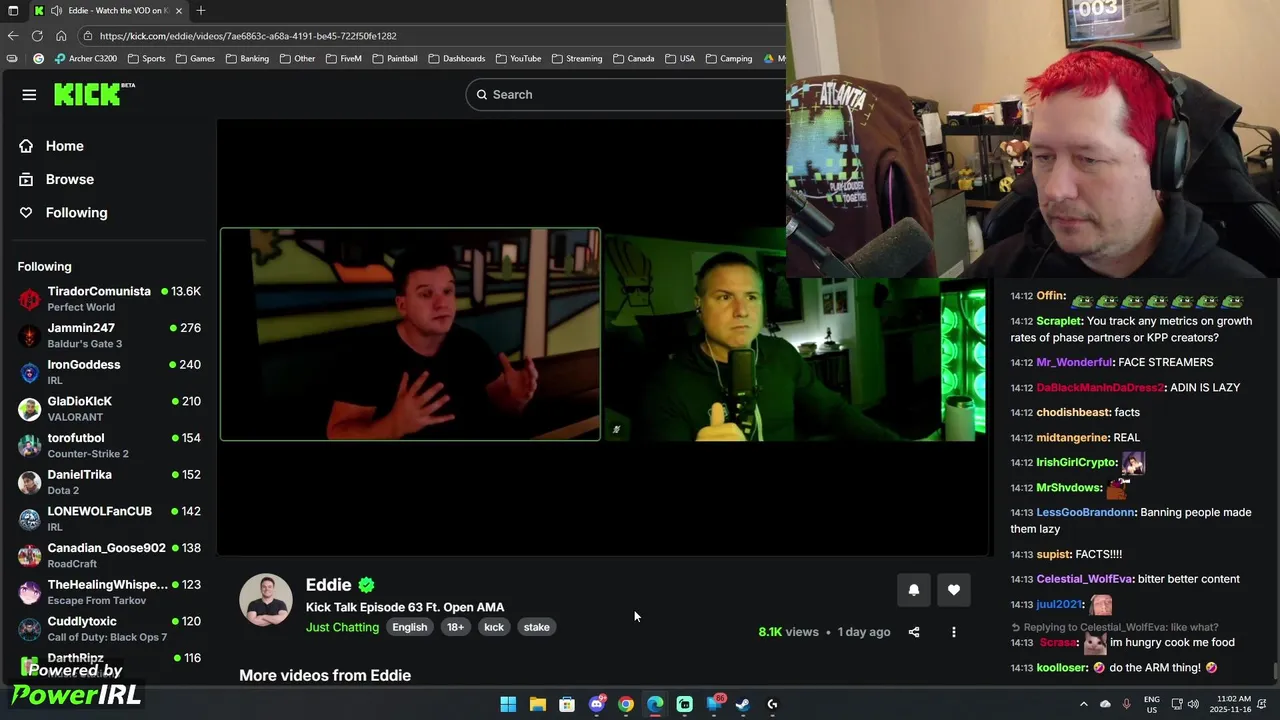The width and height of the screenshot is (1280, 720).
Task: Select the stake tag
Action: point(536,627)
